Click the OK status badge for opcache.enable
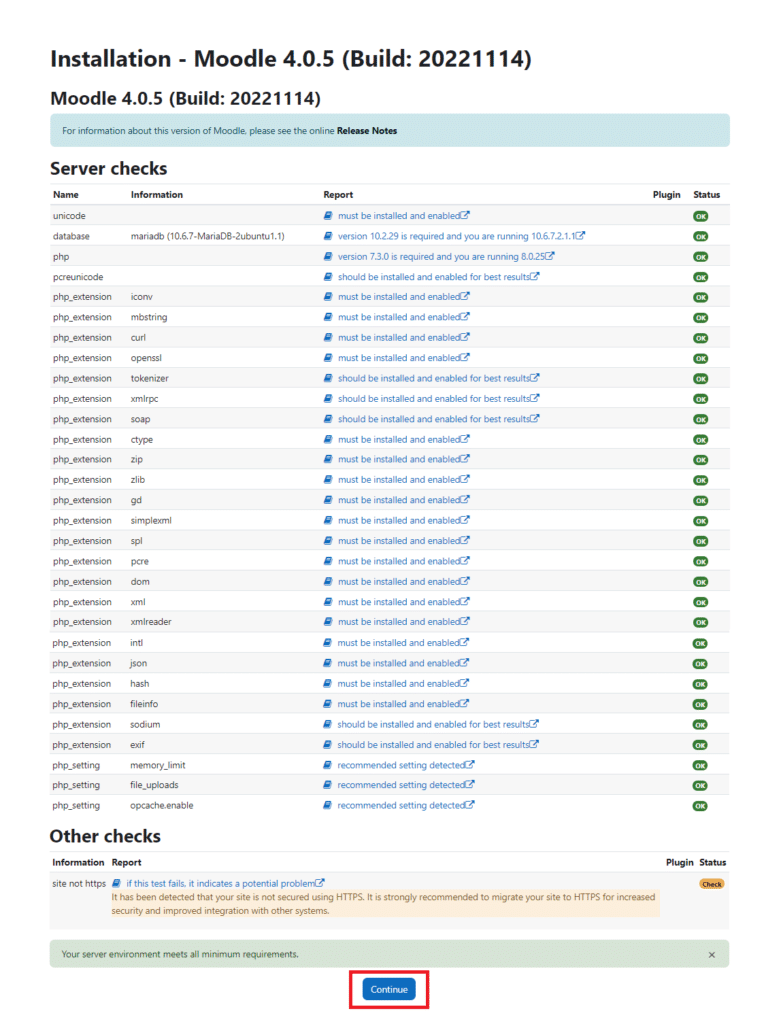This screenshot has width=764, height=1024. (x=700, y=806)
